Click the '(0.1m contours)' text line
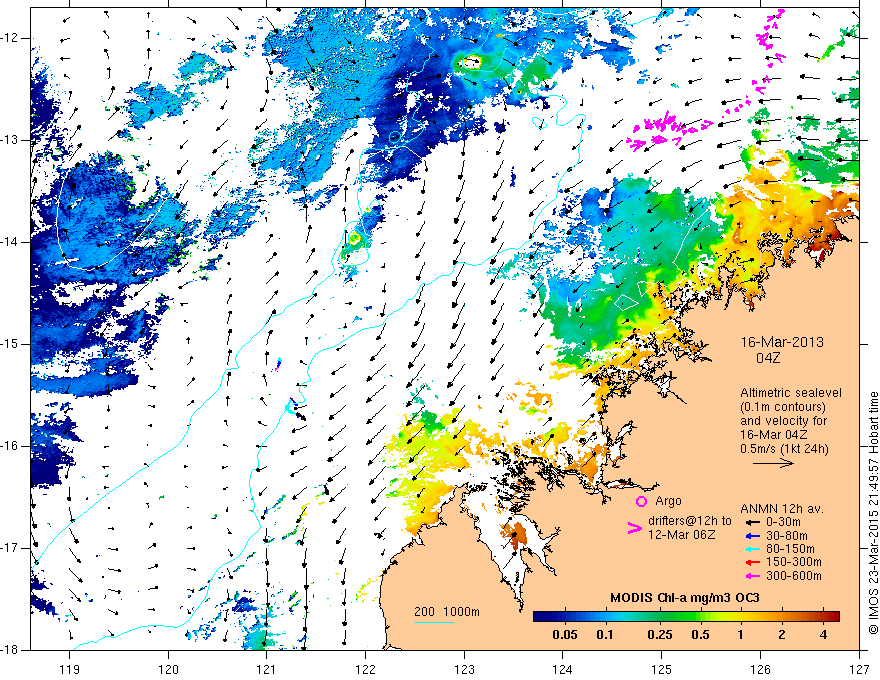Screen dimensions: 880x680 784,407
